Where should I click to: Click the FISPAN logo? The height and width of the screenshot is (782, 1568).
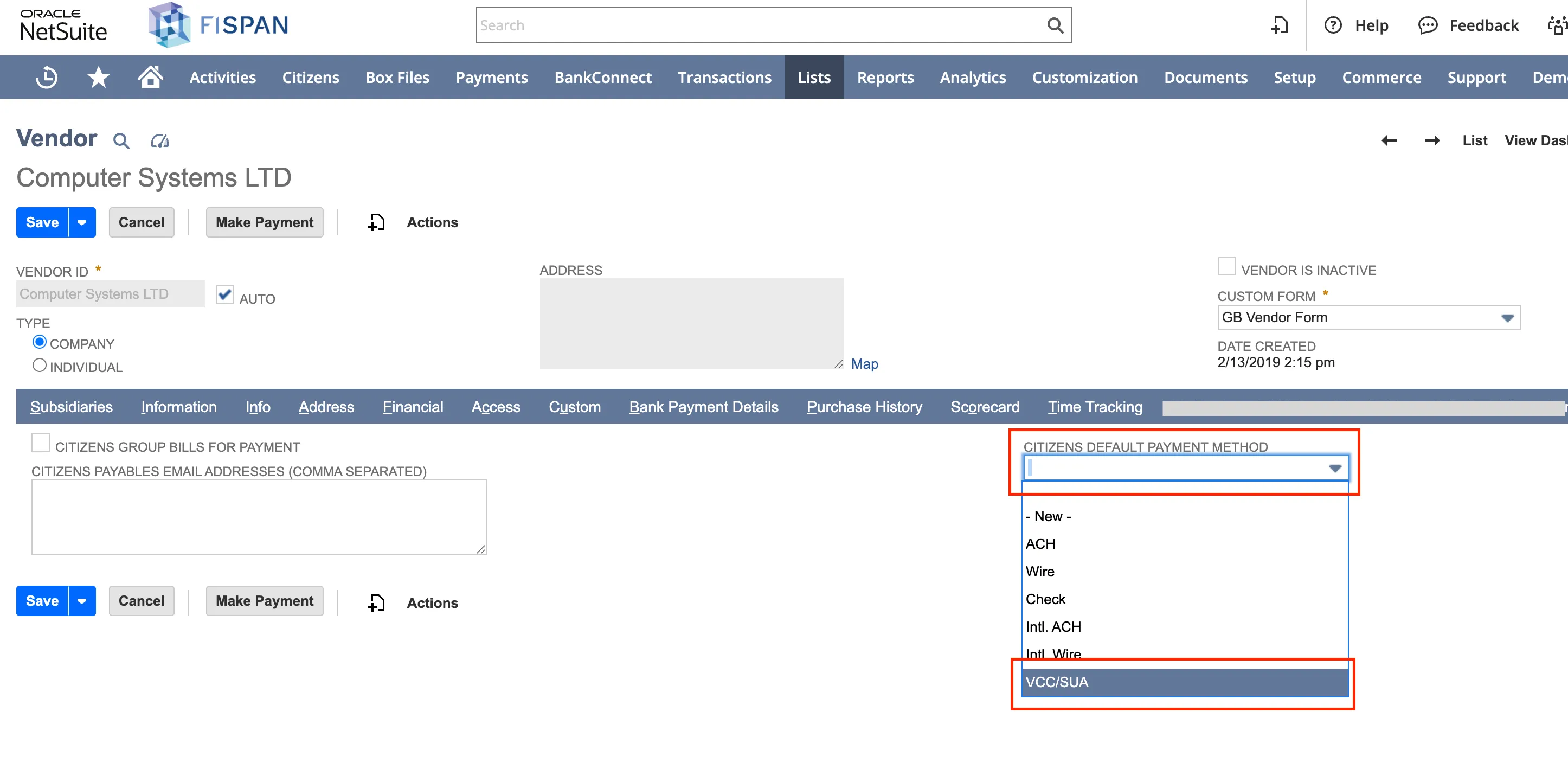219,25
